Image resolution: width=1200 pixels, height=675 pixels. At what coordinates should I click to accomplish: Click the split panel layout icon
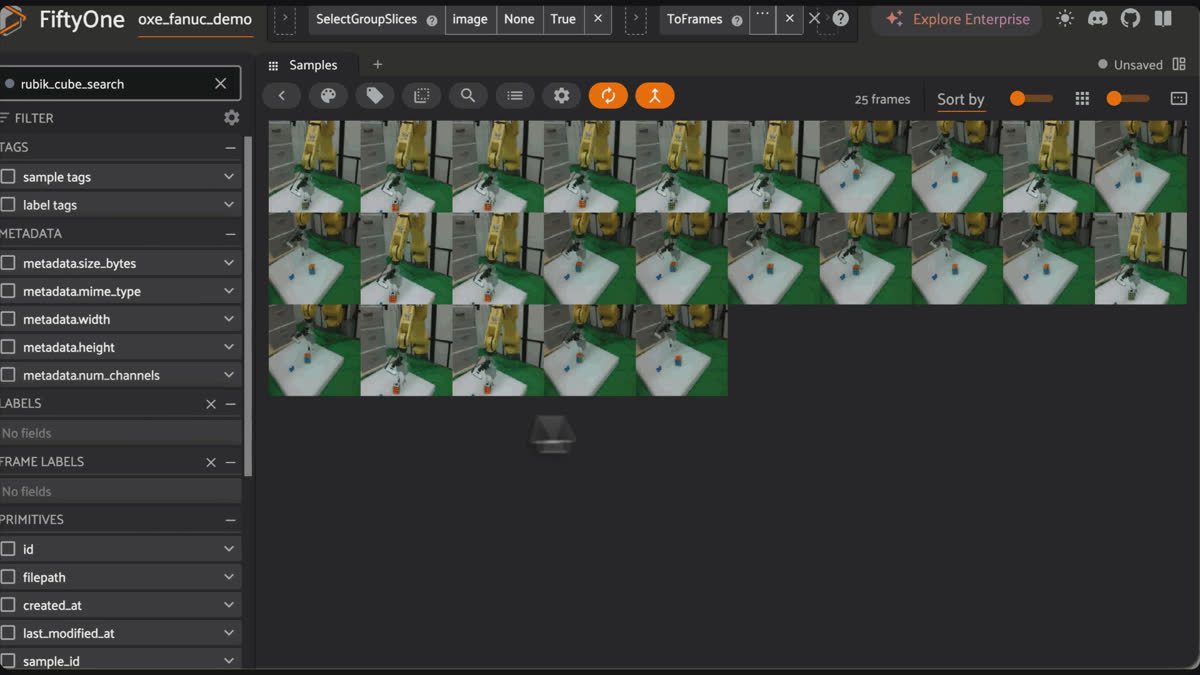[1179, 64]
